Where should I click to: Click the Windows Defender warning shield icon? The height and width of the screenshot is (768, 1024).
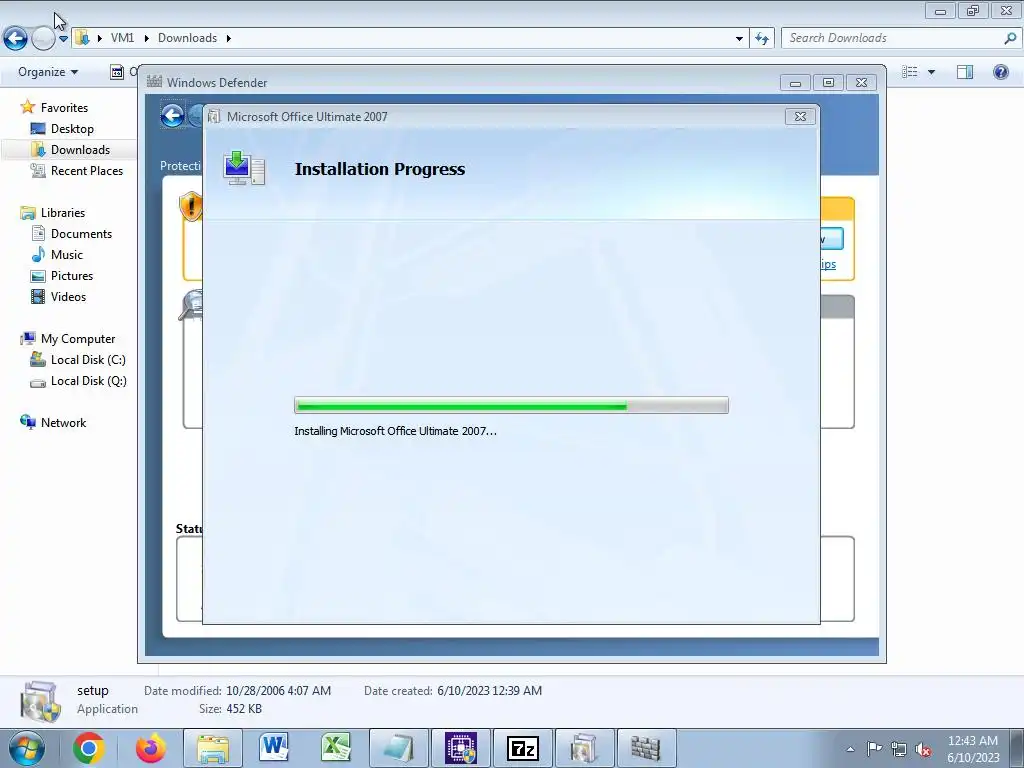point(190,206)
